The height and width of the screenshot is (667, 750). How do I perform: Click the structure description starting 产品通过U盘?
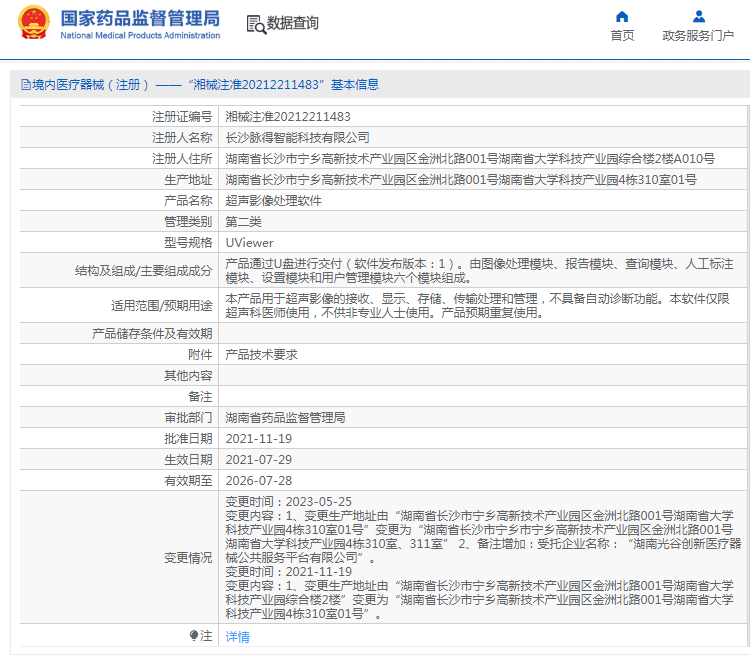tap(479, 271)
